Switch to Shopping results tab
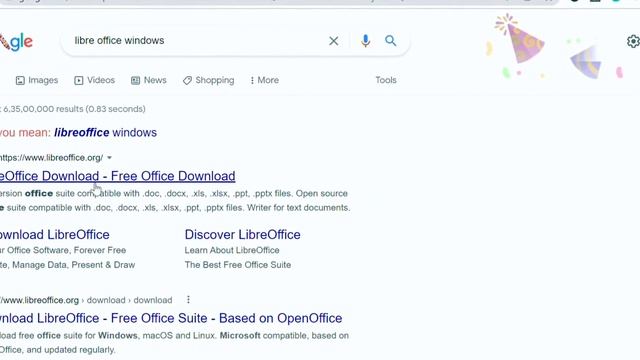640x360 pixels. click(209, 80)
